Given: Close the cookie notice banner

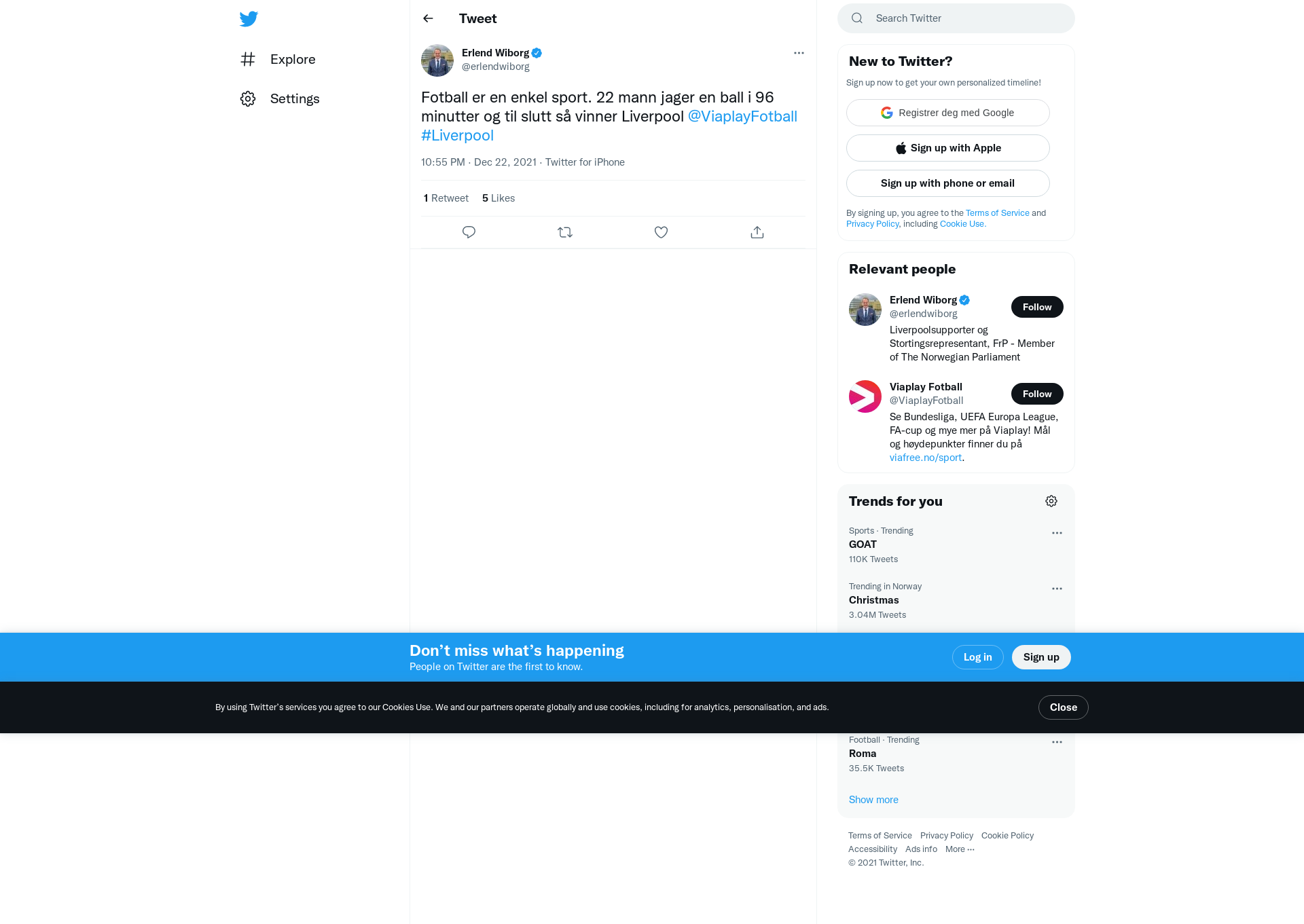Looking at the screenshot, I should (1064, 707).
